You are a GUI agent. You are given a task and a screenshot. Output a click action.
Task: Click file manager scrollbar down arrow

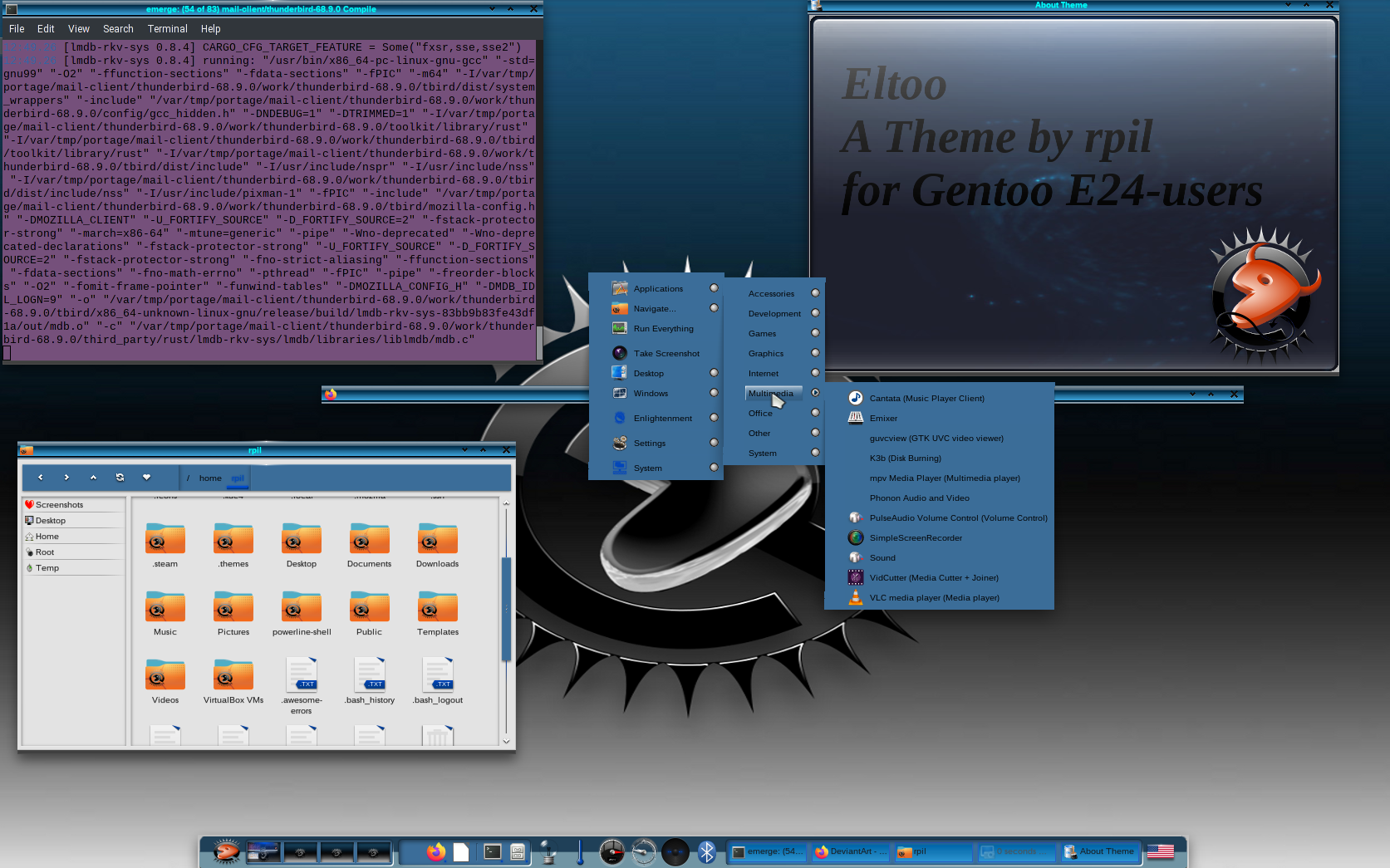(506, 741)
